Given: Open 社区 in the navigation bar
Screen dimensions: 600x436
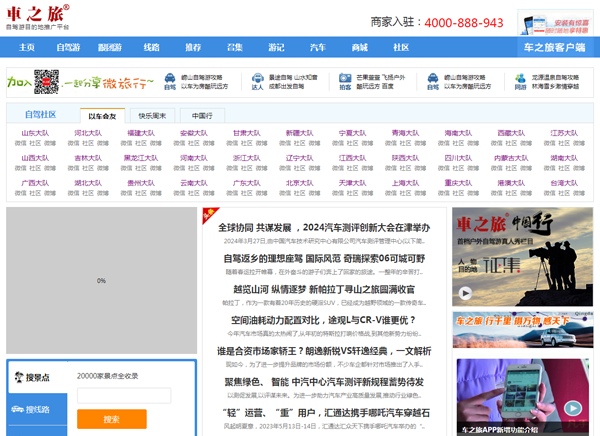Looking at the screenshot, I should tap(401, 47).
